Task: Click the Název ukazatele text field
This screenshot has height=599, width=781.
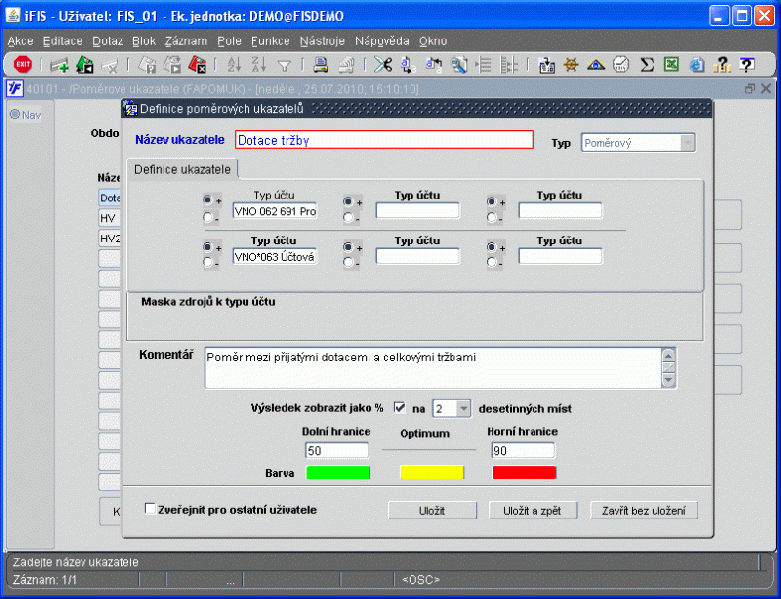Action: click(384, 140)
